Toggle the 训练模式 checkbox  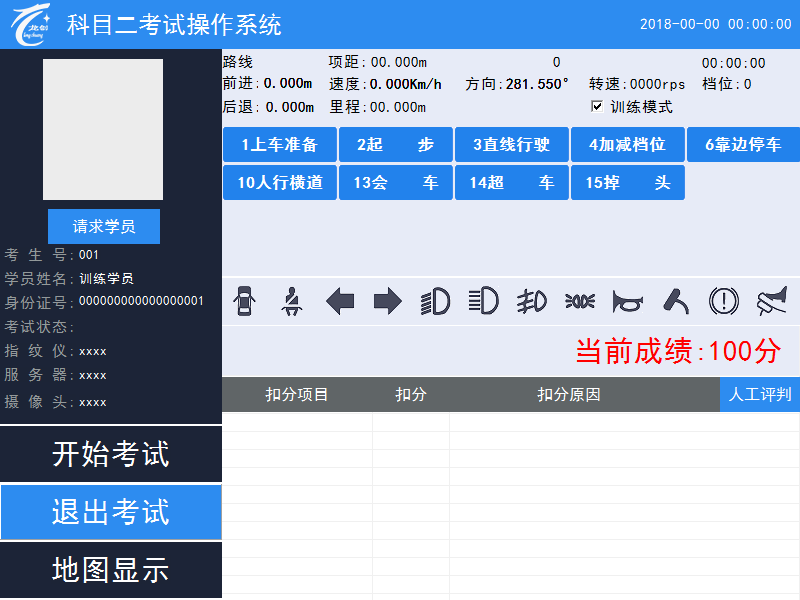pos(596,106)
